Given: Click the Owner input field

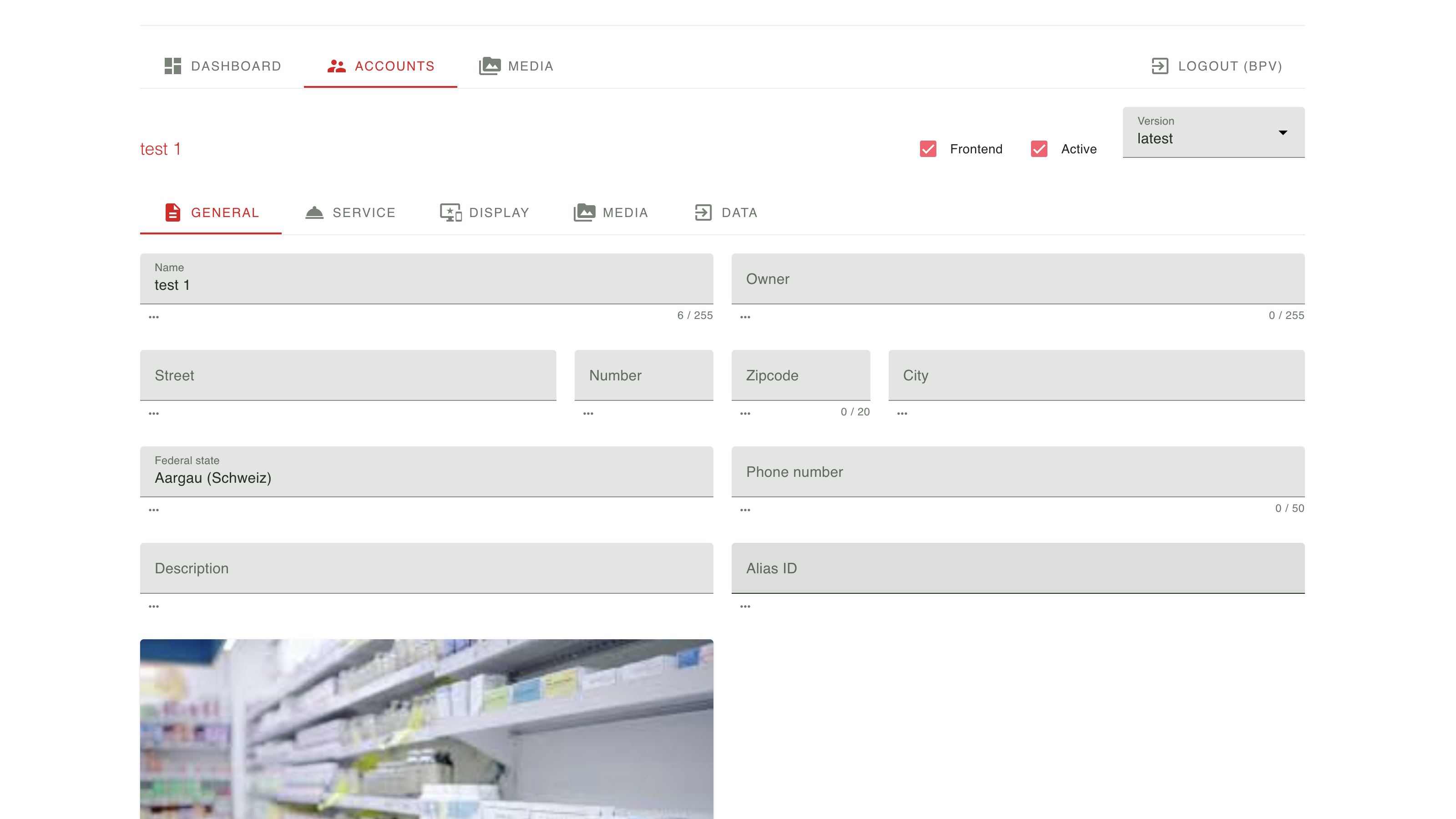Looking at the screenshot, I should (1018, 278).
